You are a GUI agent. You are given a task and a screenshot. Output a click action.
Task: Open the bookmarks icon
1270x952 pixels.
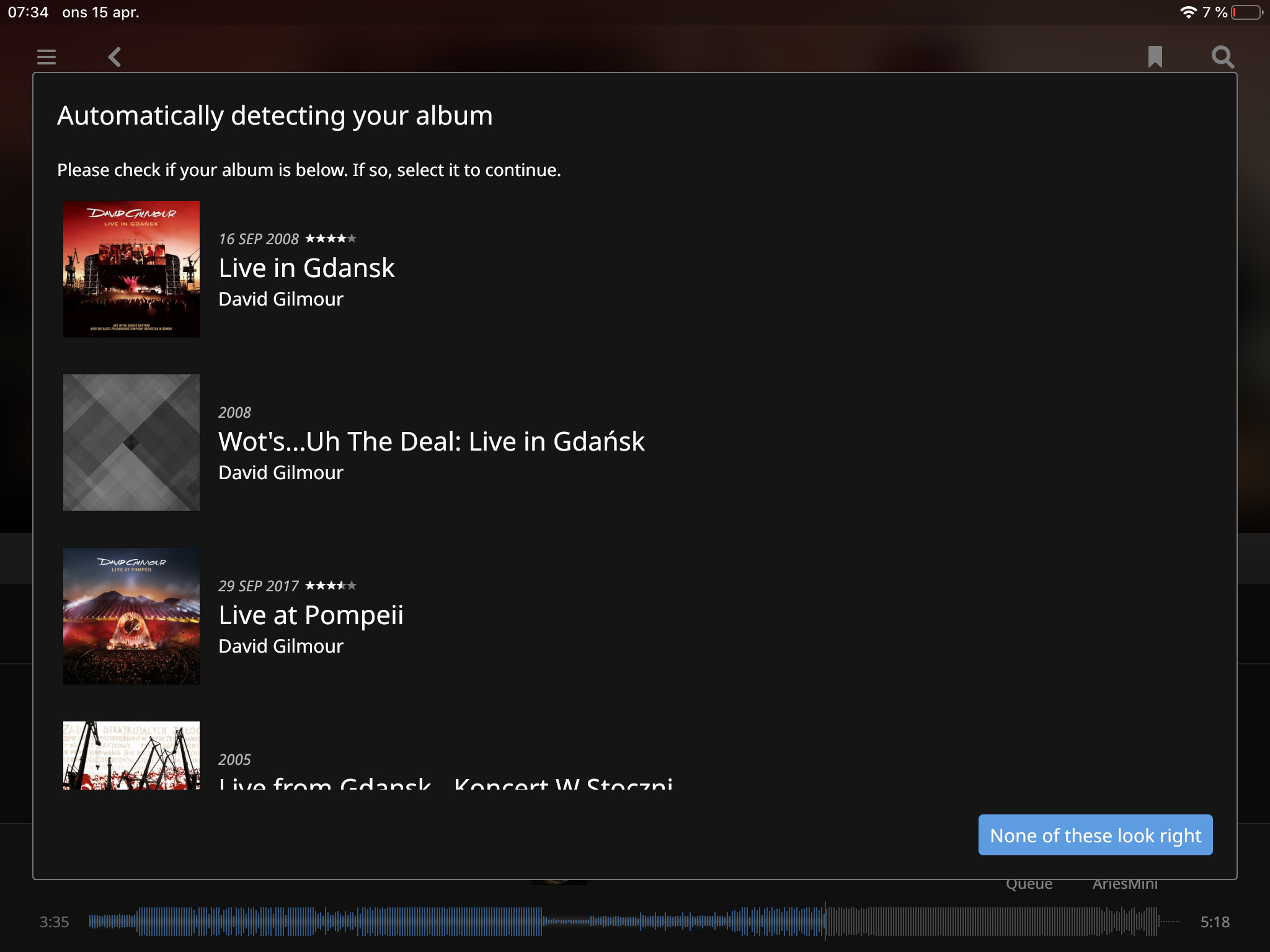[x=1155, y=56]
